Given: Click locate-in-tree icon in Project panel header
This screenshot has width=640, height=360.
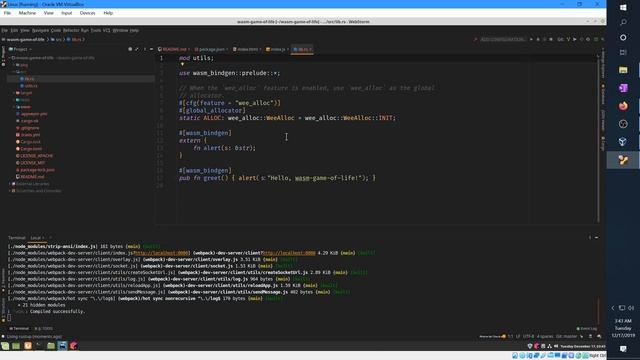Looking at the screenshot, I should [130, 49].
